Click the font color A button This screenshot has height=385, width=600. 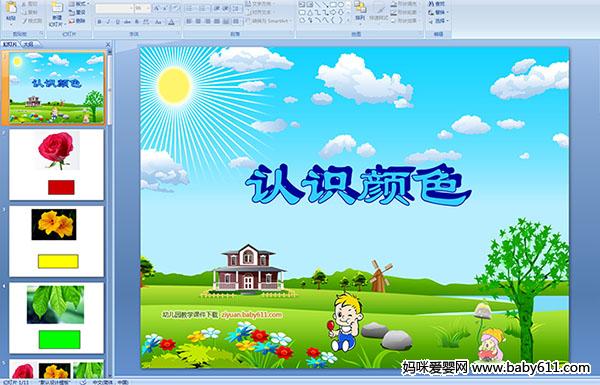coord(171,22)
